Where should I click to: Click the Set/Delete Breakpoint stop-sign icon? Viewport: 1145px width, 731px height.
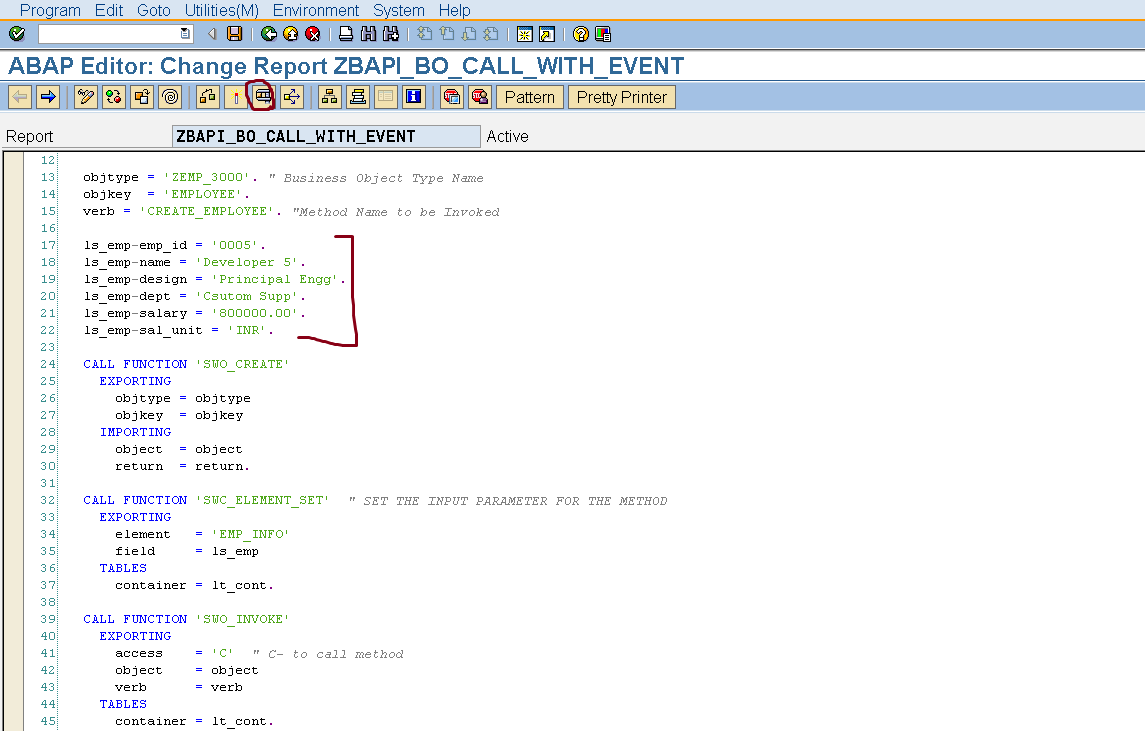452,97
